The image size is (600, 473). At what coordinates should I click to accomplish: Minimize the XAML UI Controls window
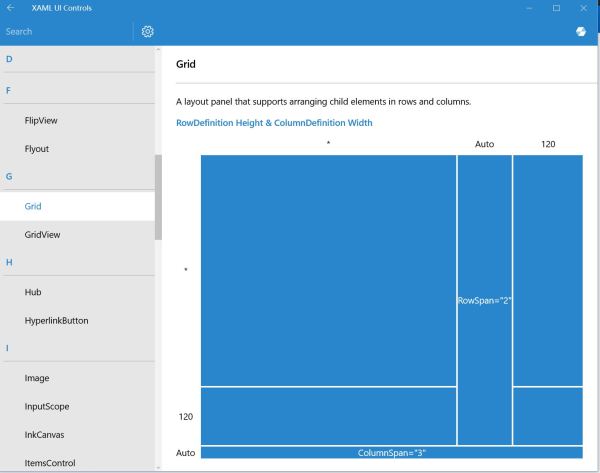pyautogui.click(x=529, y=8)
